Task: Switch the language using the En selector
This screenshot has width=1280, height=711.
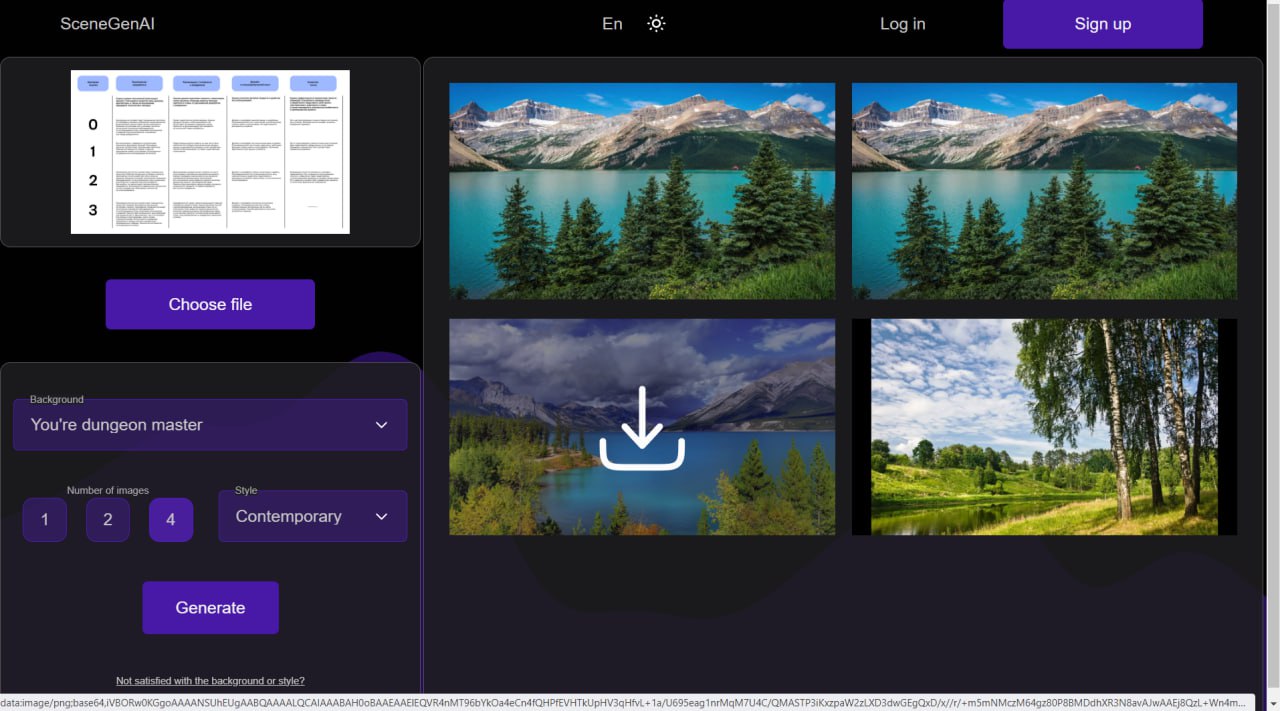Action: [x=612, y=24]
